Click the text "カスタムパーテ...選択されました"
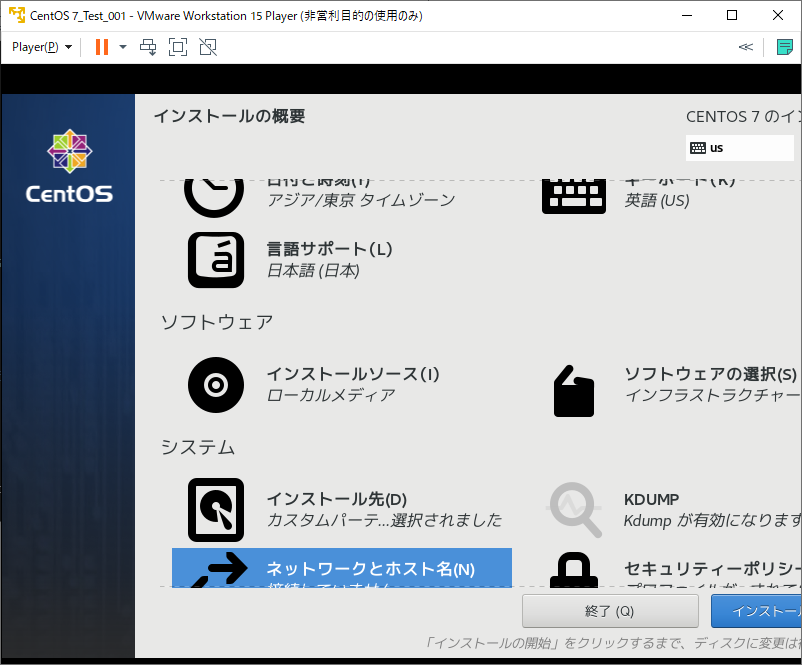Viewport: 802px width, 665px height. coord(384,520)
